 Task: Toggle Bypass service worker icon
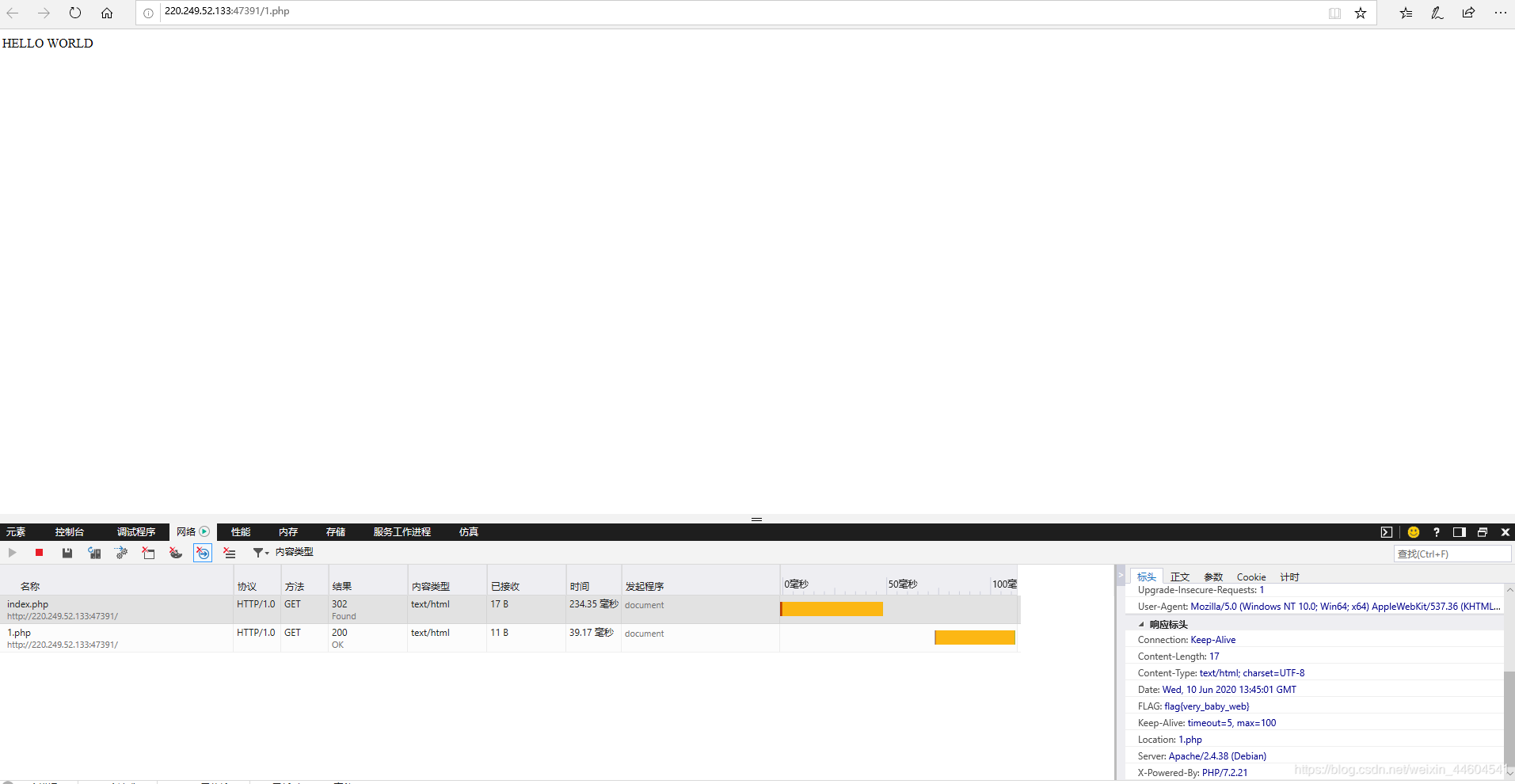pyautogui.click(x=121, y=553)
